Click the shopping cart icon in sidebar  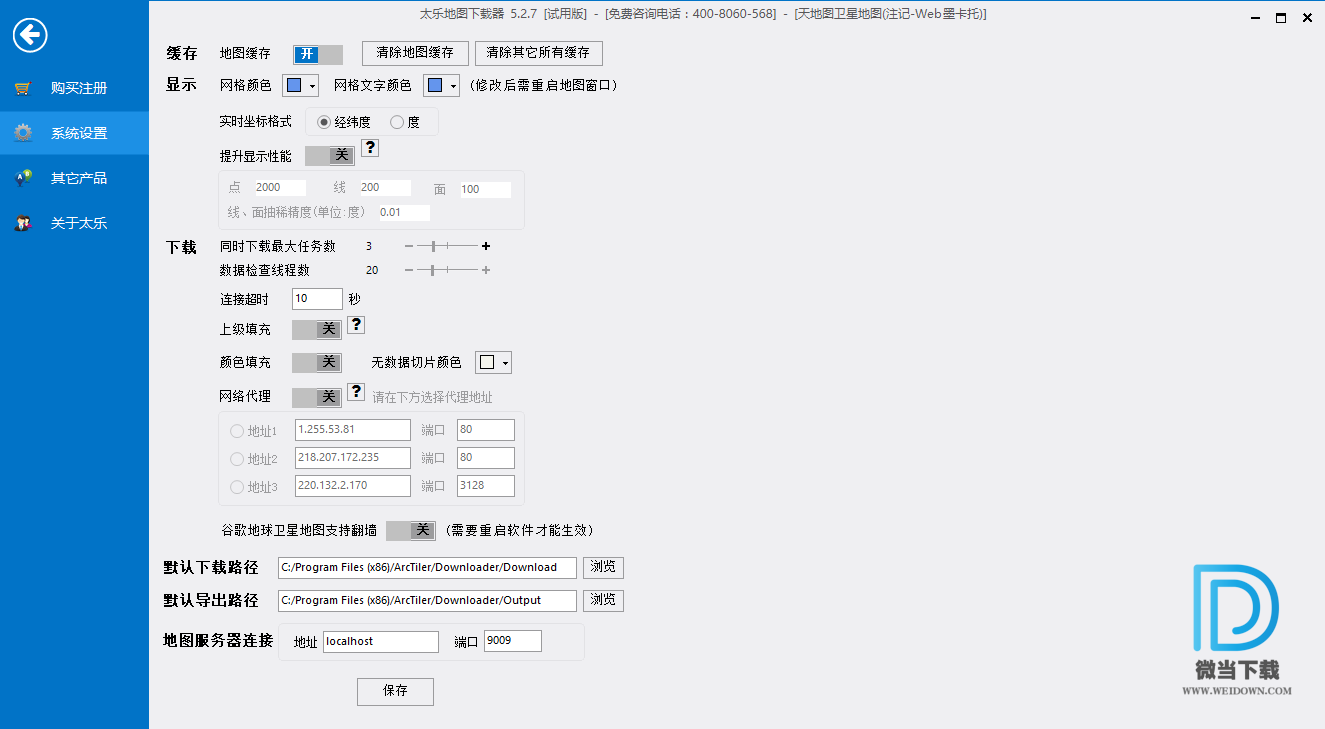(22, 88)
